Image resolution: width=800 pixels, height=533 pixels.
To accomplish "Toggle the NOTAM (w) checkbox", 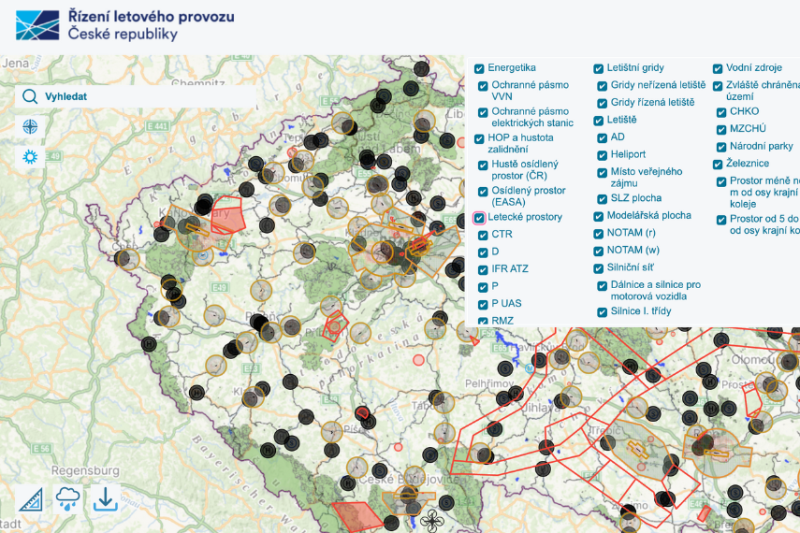I will (x=598, y=251).
